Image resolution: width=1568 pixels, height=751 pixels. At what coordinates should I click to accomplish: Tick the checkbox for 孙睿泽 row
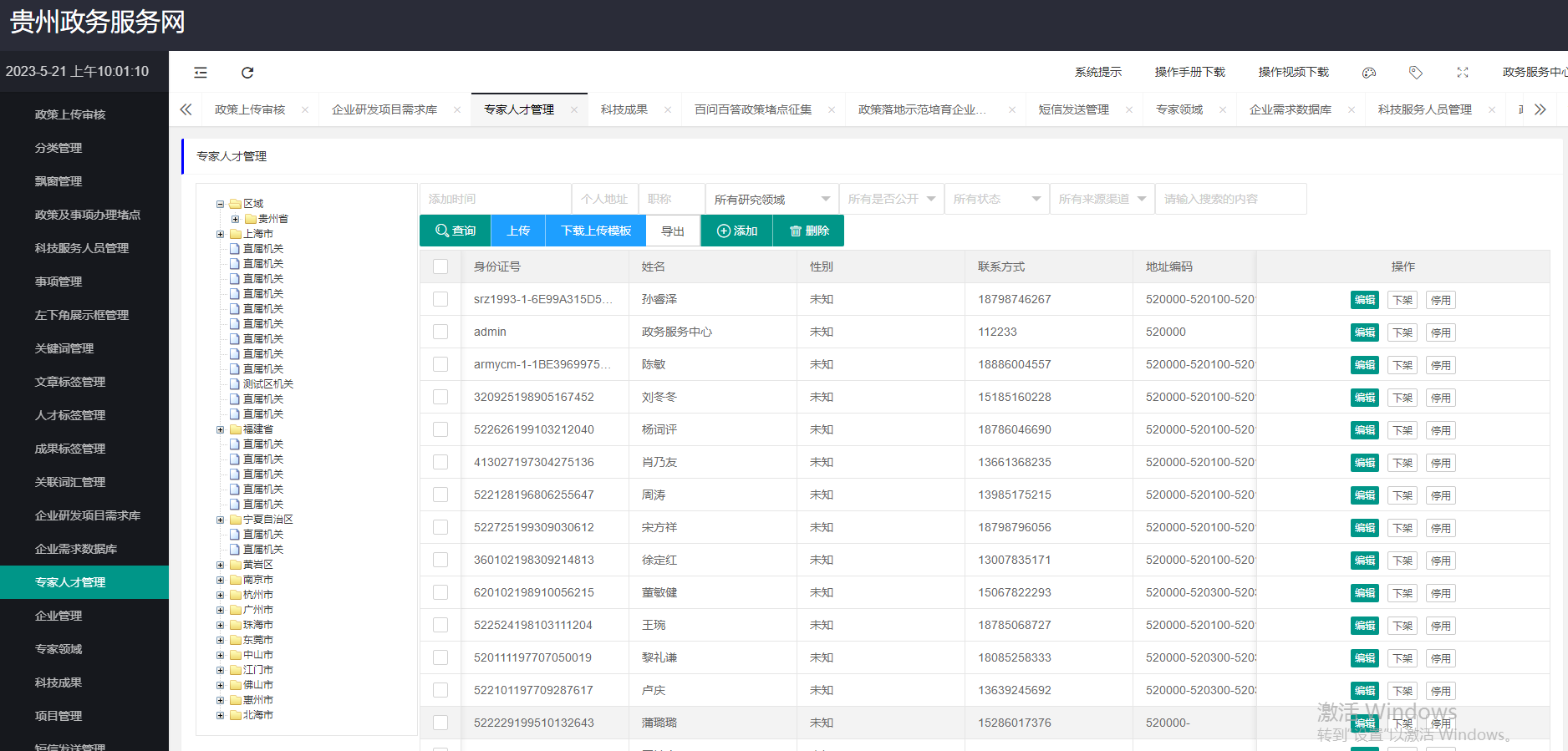[440, 299]
